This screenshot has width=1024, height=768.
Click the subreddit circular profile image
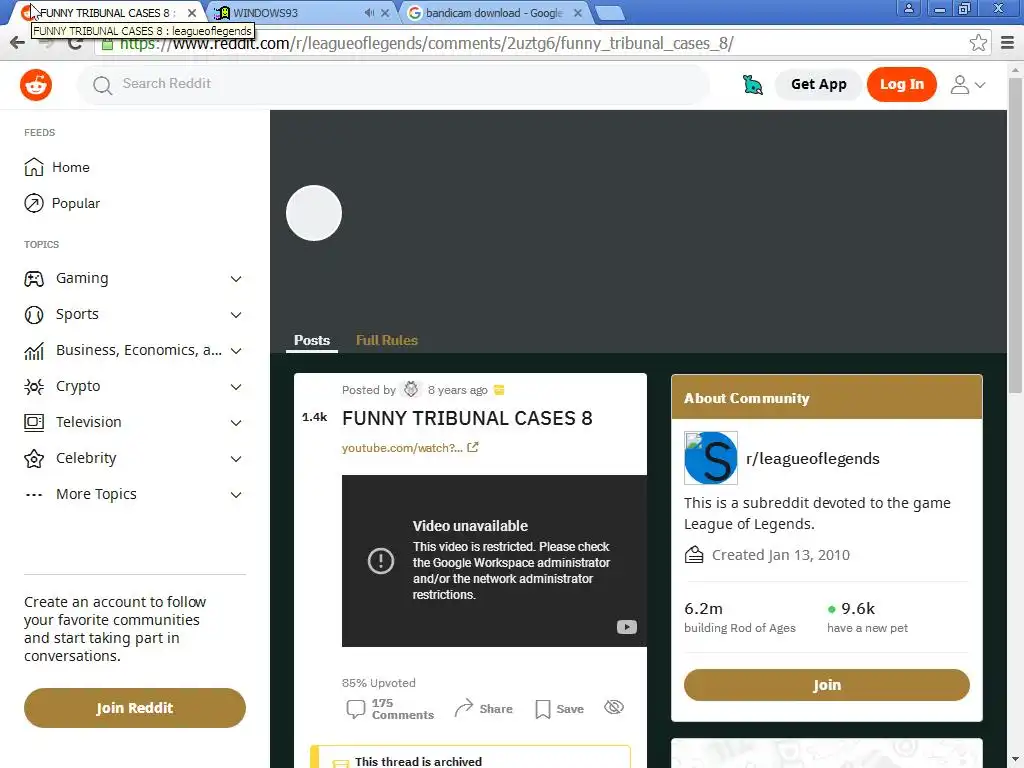coord(314,213)
